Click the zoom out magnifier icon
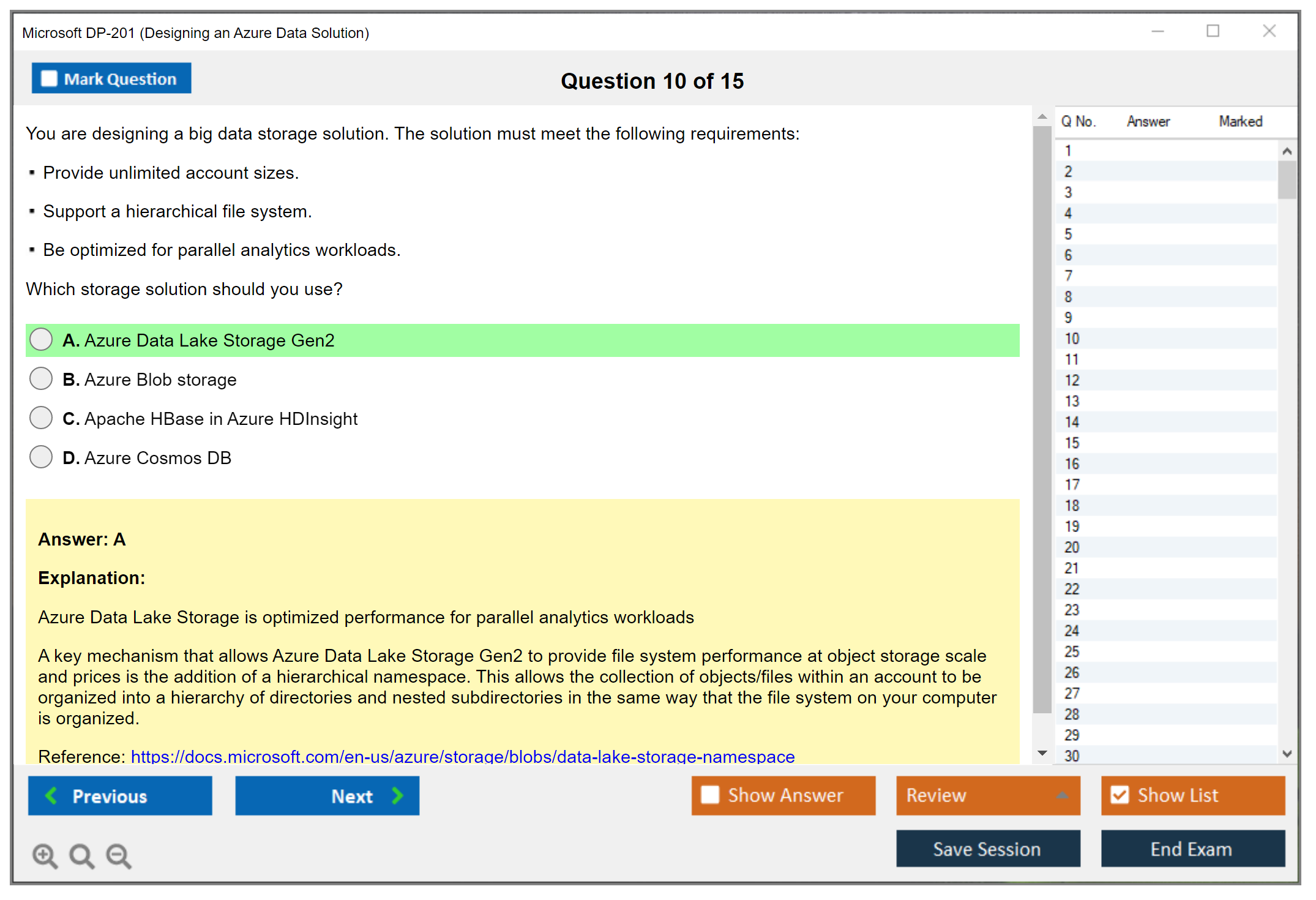This screenshot has height=900, width=1316. pyautogui.click(x=118, y=855)
